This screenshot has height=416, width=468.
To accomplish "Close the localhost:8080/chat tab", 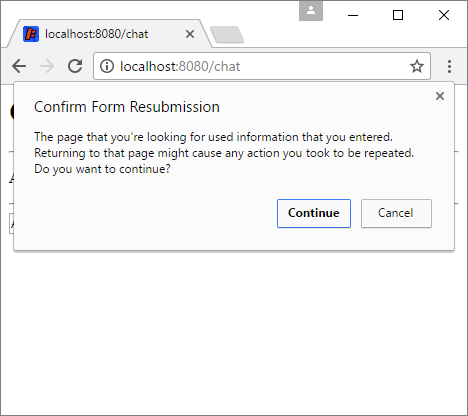I will click(x=190, y=34).
